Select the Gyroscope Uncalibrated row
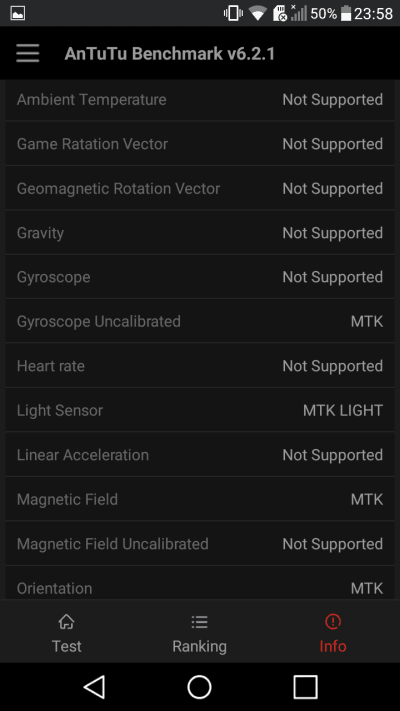The width and height of the screenshot is (400, 711). tap(200, 321)
